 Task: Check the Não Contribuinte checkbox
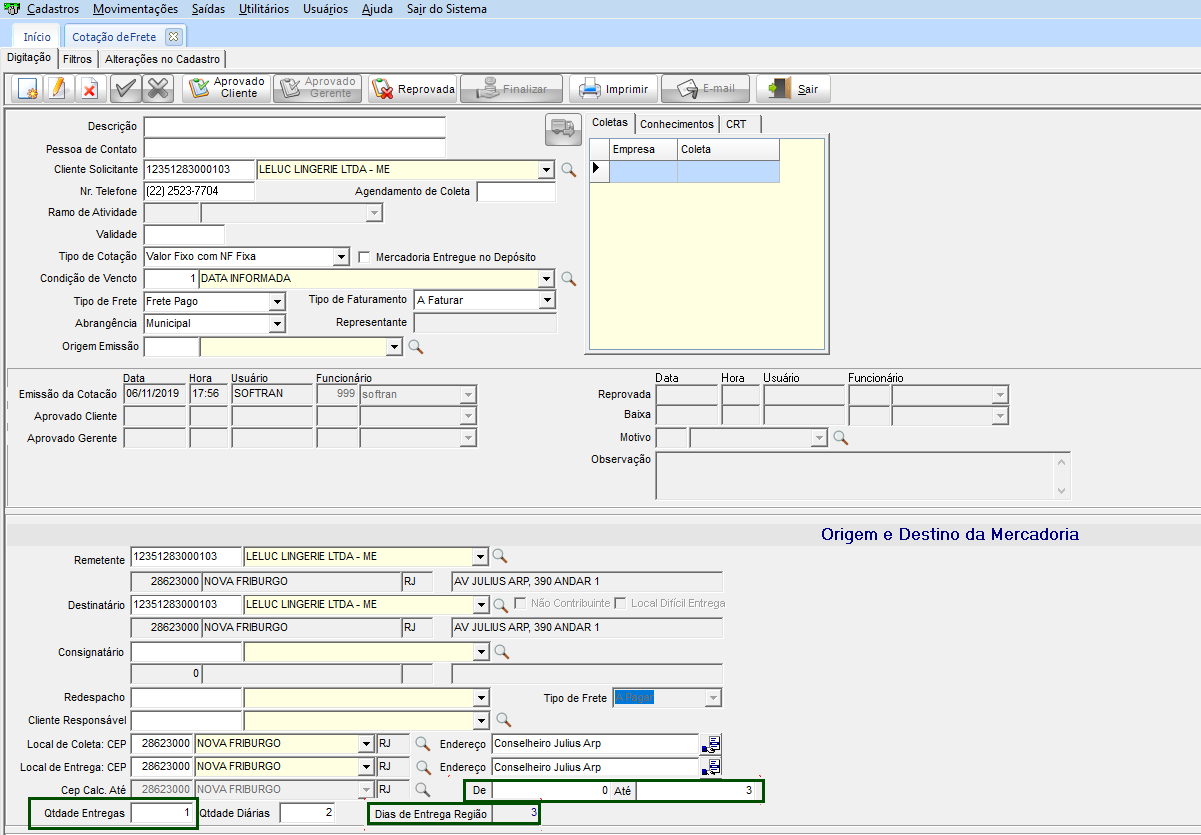(x=520, y=604)
